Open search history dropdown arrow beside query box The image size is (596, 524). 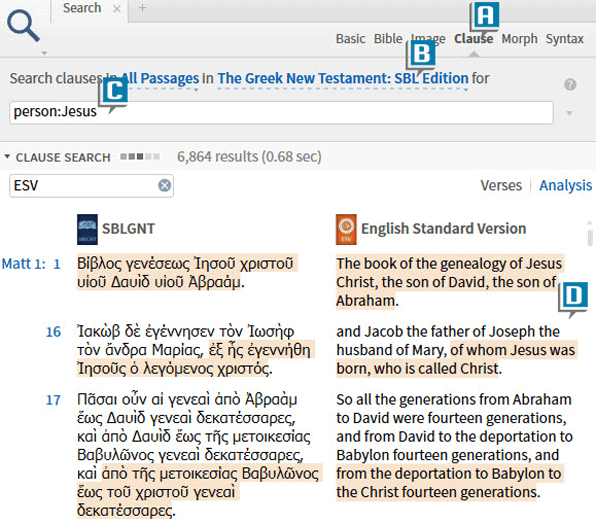pos(569,113)
